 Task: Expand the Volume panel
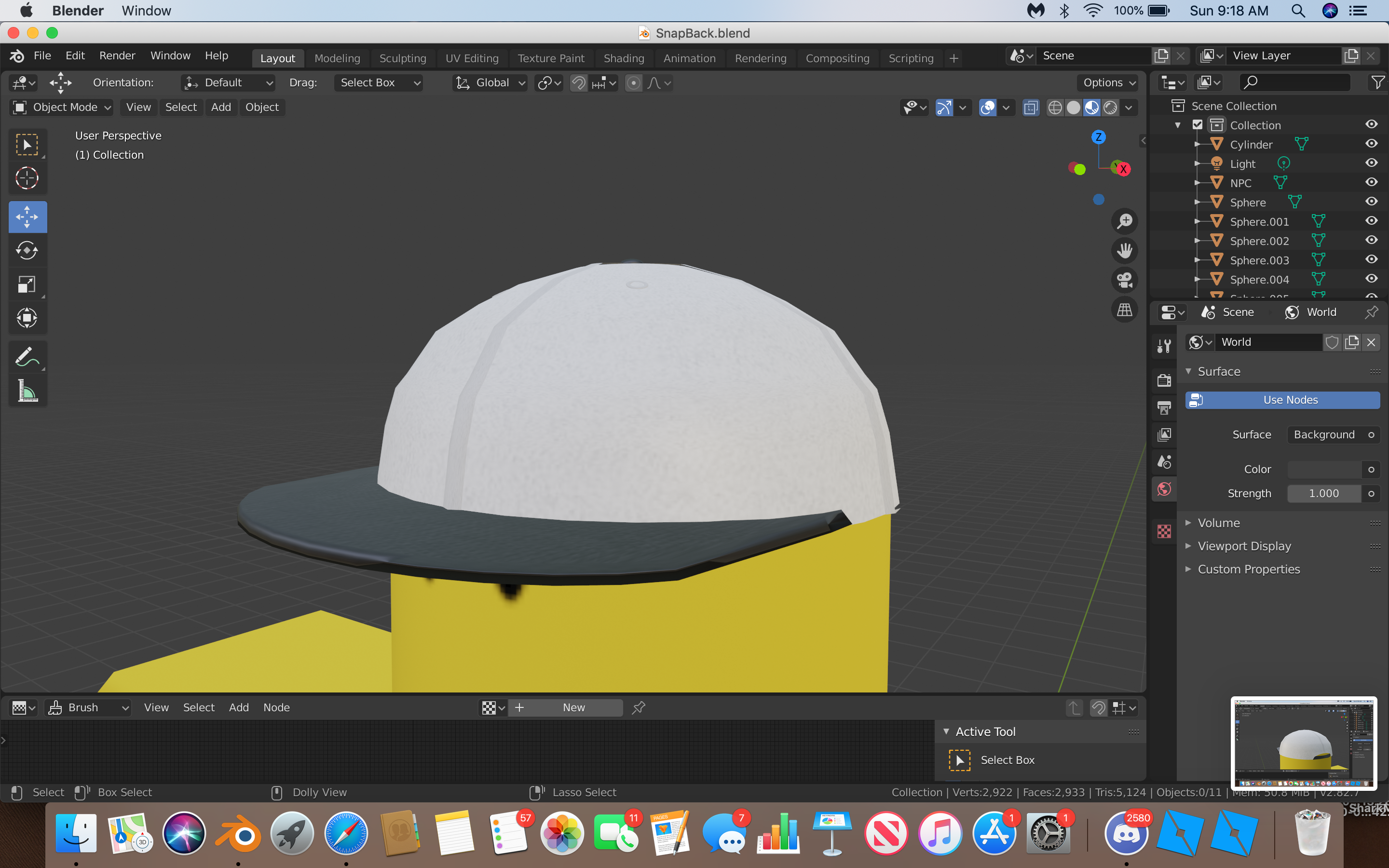(1219, 523)
